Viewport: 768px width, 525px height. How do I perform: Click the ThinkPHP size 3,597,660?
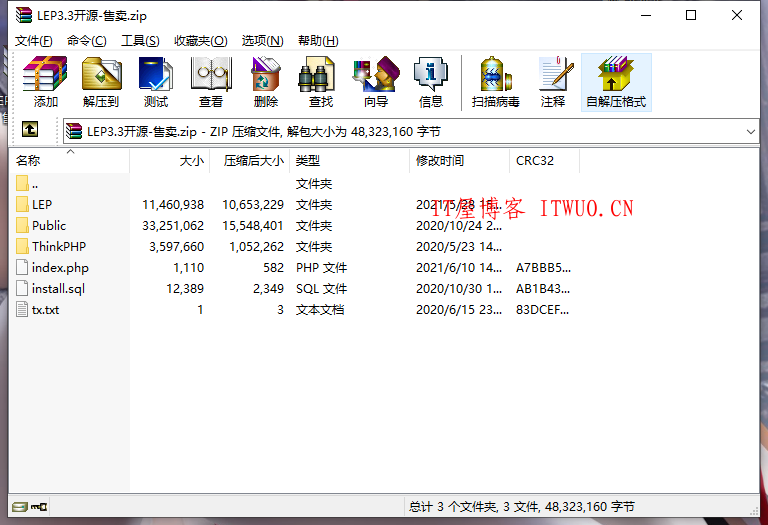(x=176, y=247)
